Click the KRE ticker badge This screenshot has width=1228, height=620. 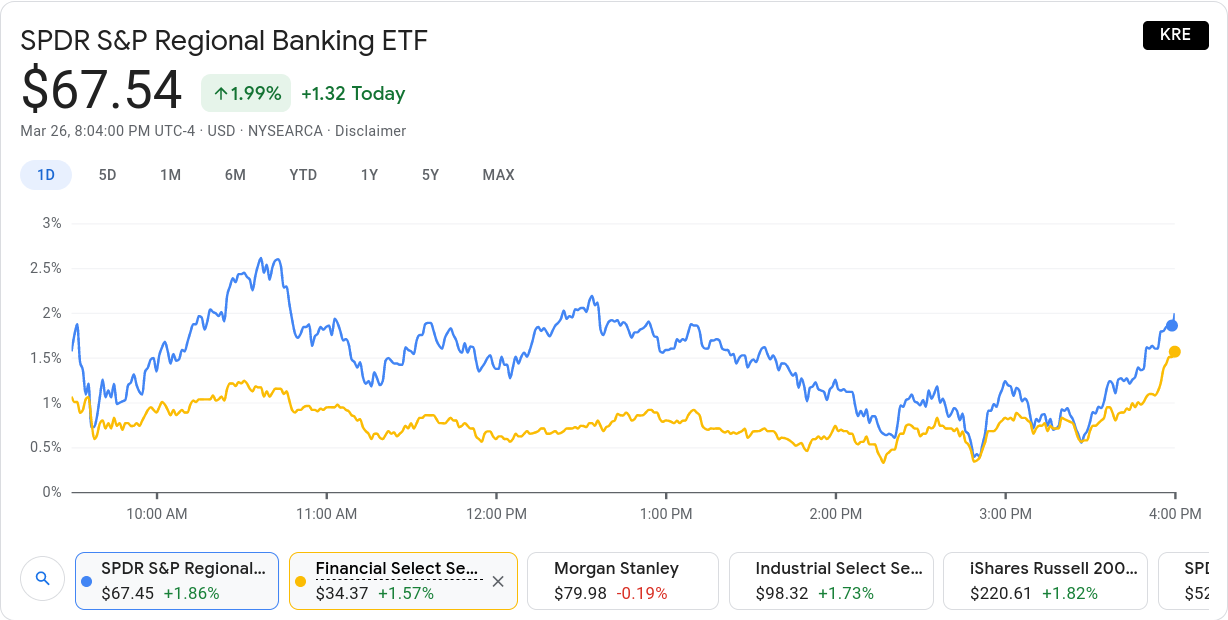click(1175, 34)
